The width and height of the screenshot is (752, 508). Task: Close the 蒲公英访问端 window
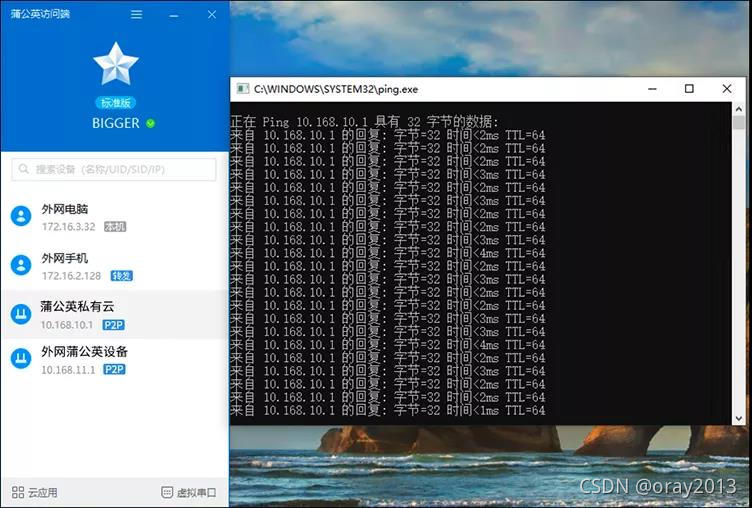(212, 15)
